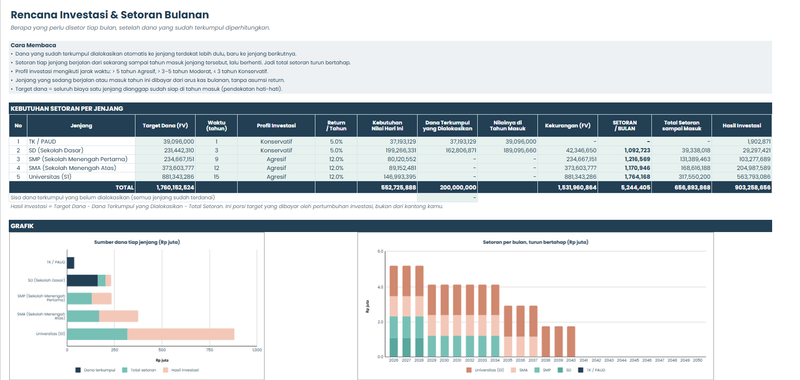Screen dimensions: 800x380
Task: Click the monthly deposit cell 1,092,723
Action: (x=625, y=150)
